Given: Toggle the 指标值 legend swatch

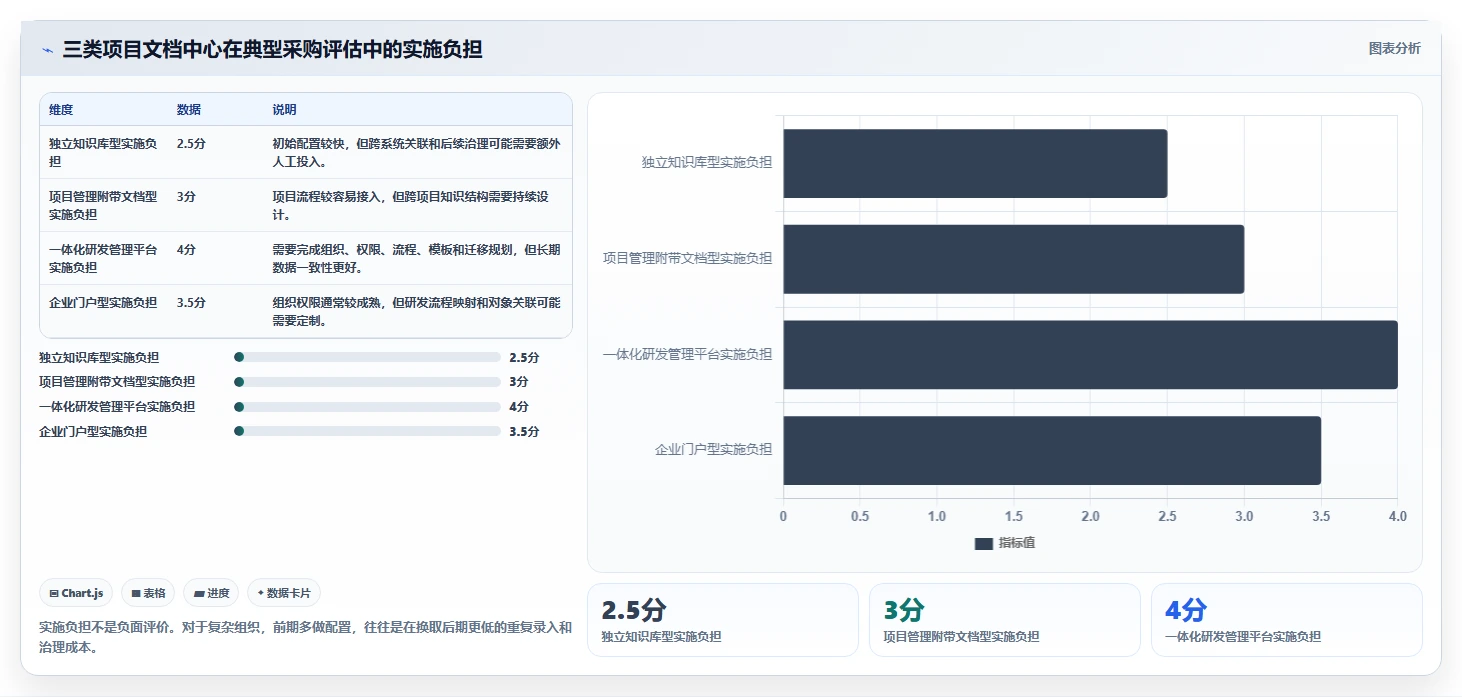Looking at the screenshot, I should point(984,543).
